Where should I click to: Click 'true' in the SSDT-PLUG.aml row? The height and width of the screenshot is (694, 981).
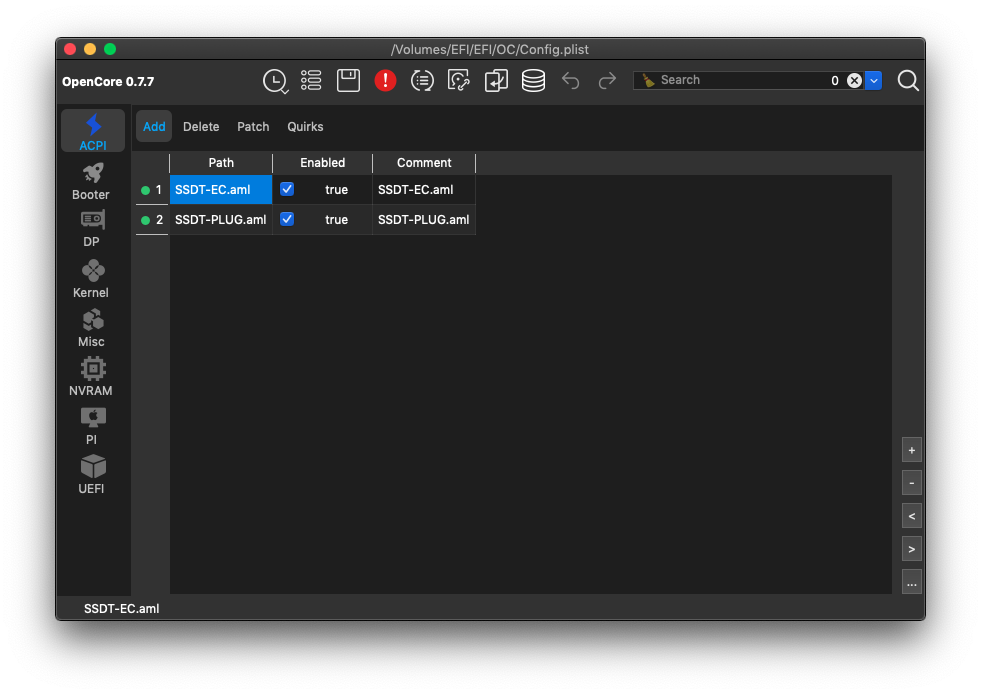(337, 220)
